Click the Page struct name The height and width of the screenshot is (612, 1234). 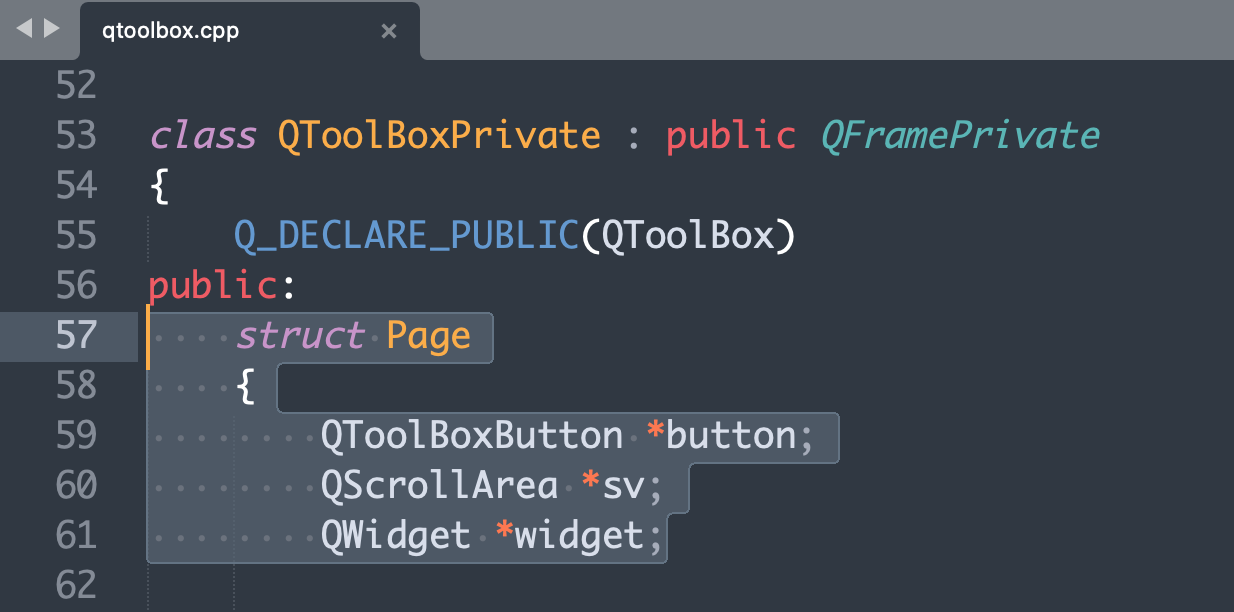click(x=428, y=335)
